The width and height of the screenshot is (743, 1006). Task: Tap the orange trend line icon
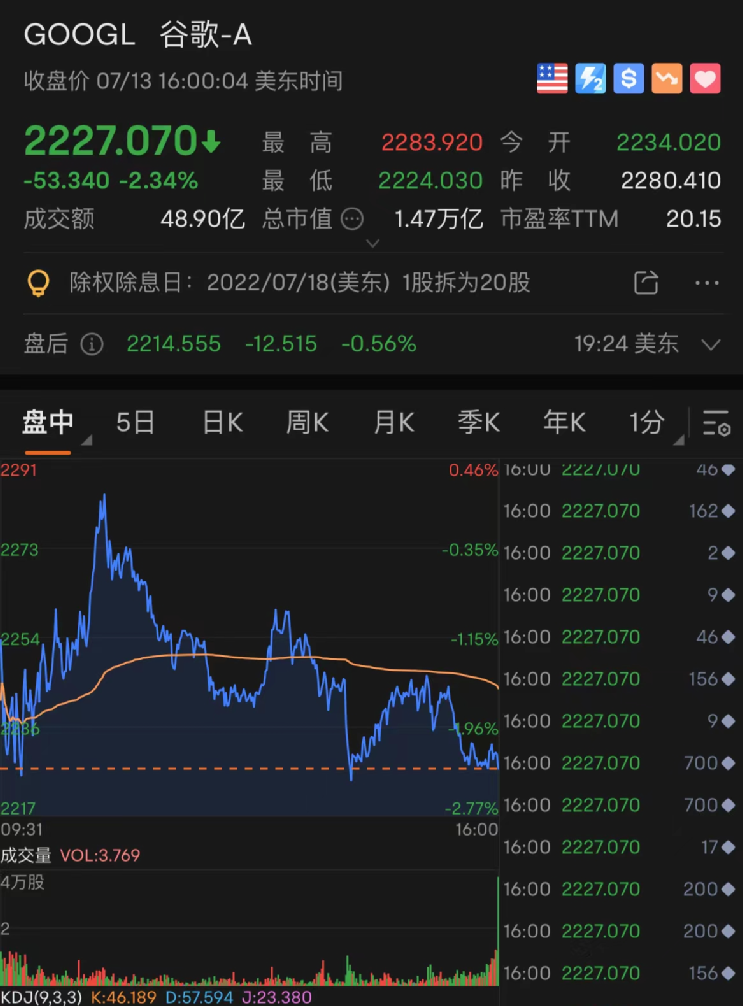(x=667, y=79)
